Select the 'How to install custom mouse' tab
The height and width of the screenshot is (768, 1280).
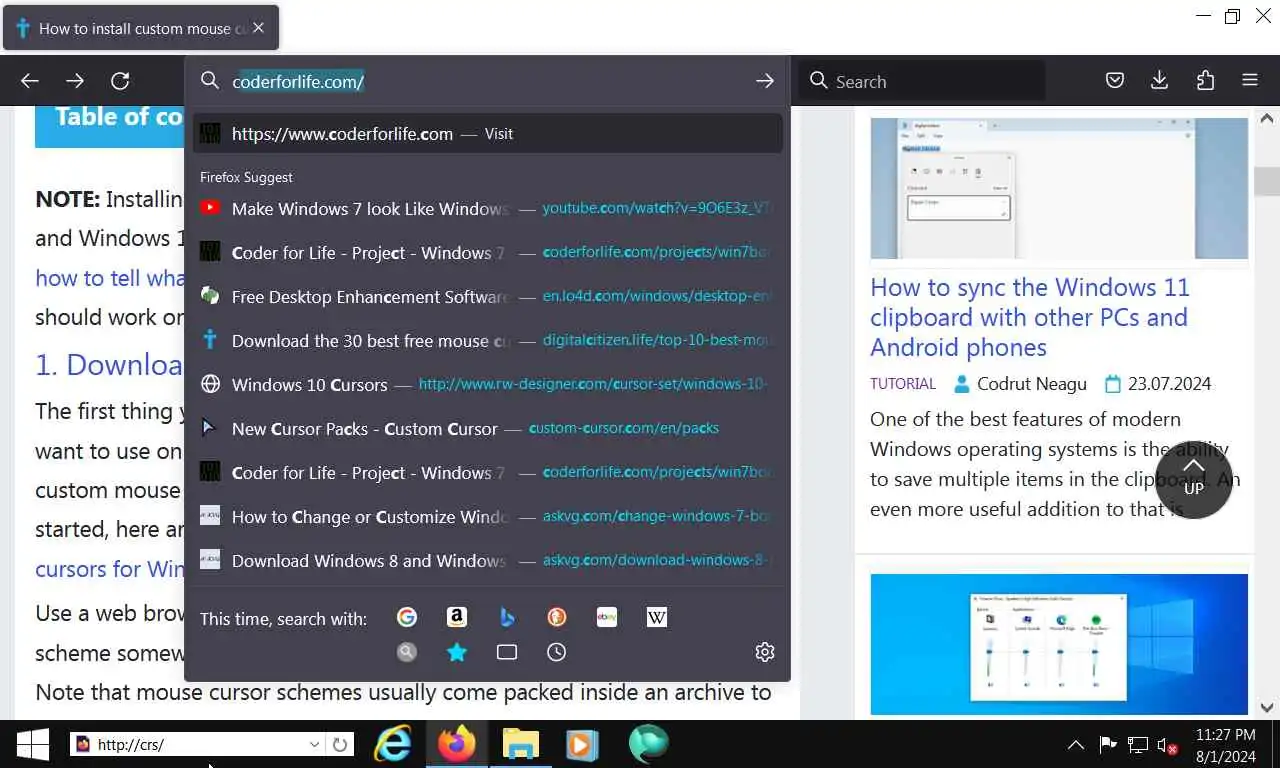pyautogui.click(x=141, y=28)
